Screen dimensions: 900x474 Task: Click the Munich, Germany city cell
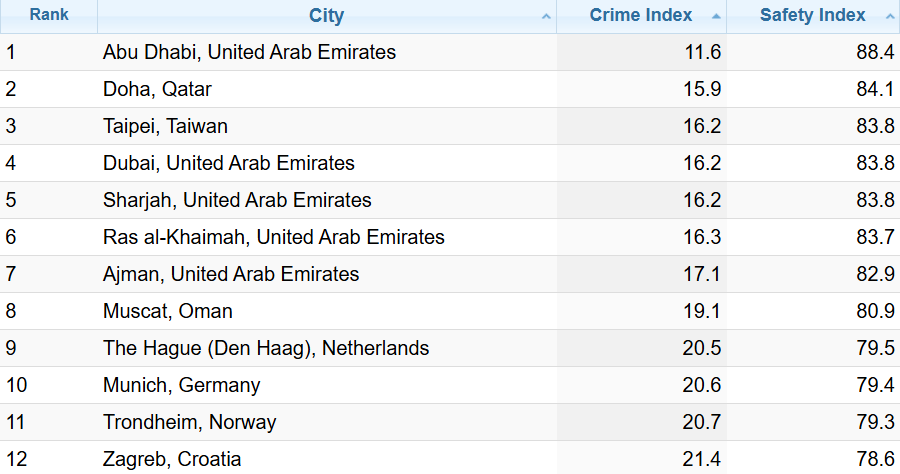(x=181, y=385)
